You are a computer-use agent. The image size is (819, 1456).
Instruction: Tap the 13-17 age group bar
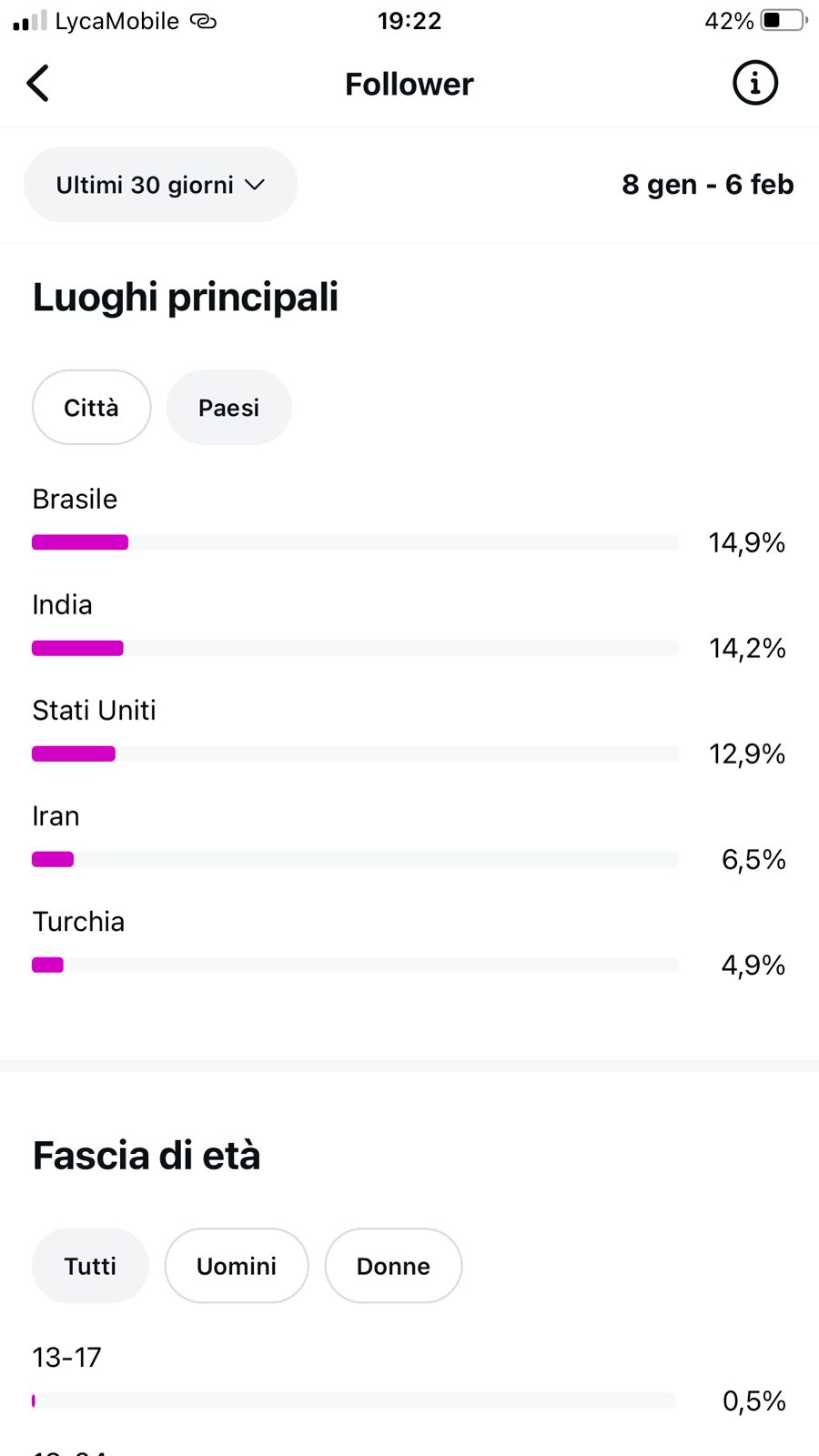353,1401
